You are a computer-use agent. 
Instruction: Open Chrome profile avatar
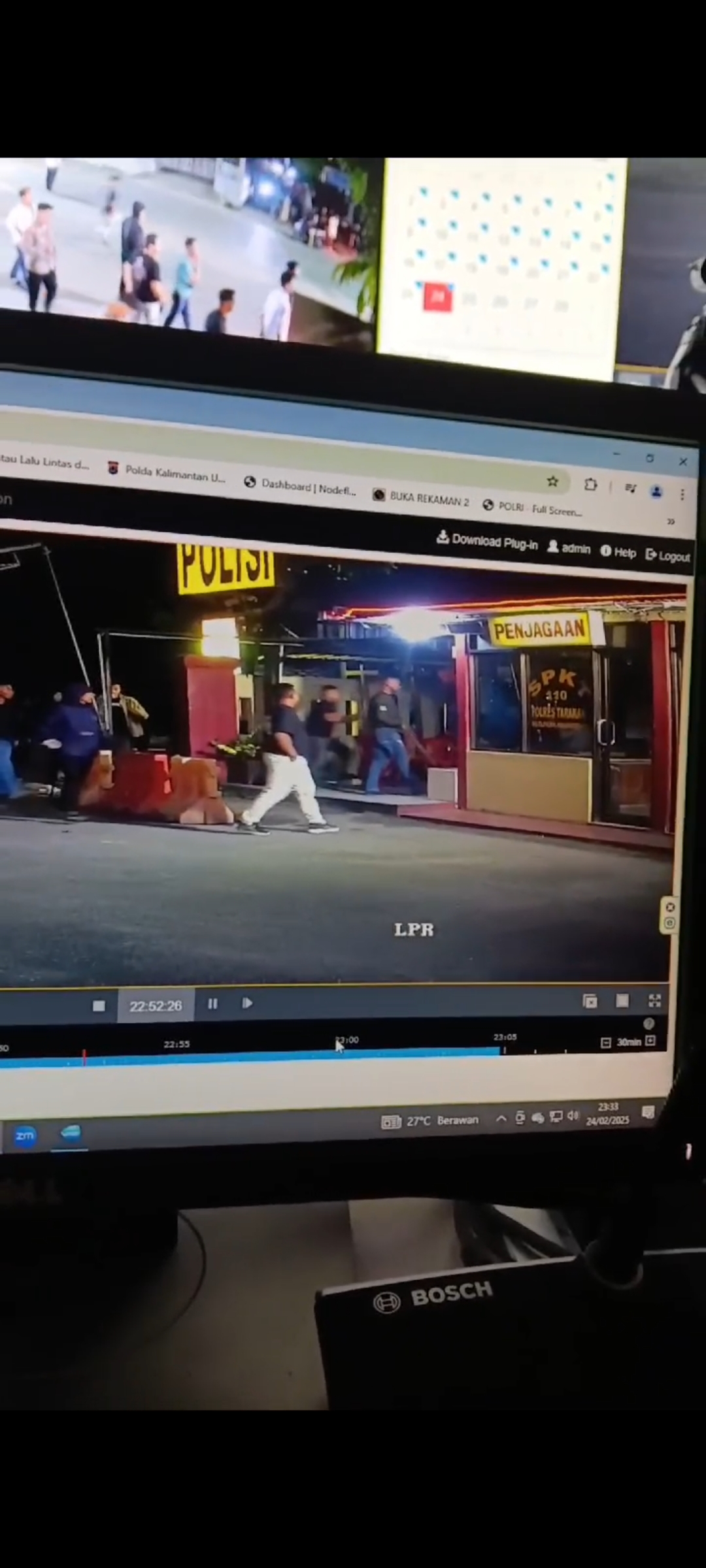[656, 492]
